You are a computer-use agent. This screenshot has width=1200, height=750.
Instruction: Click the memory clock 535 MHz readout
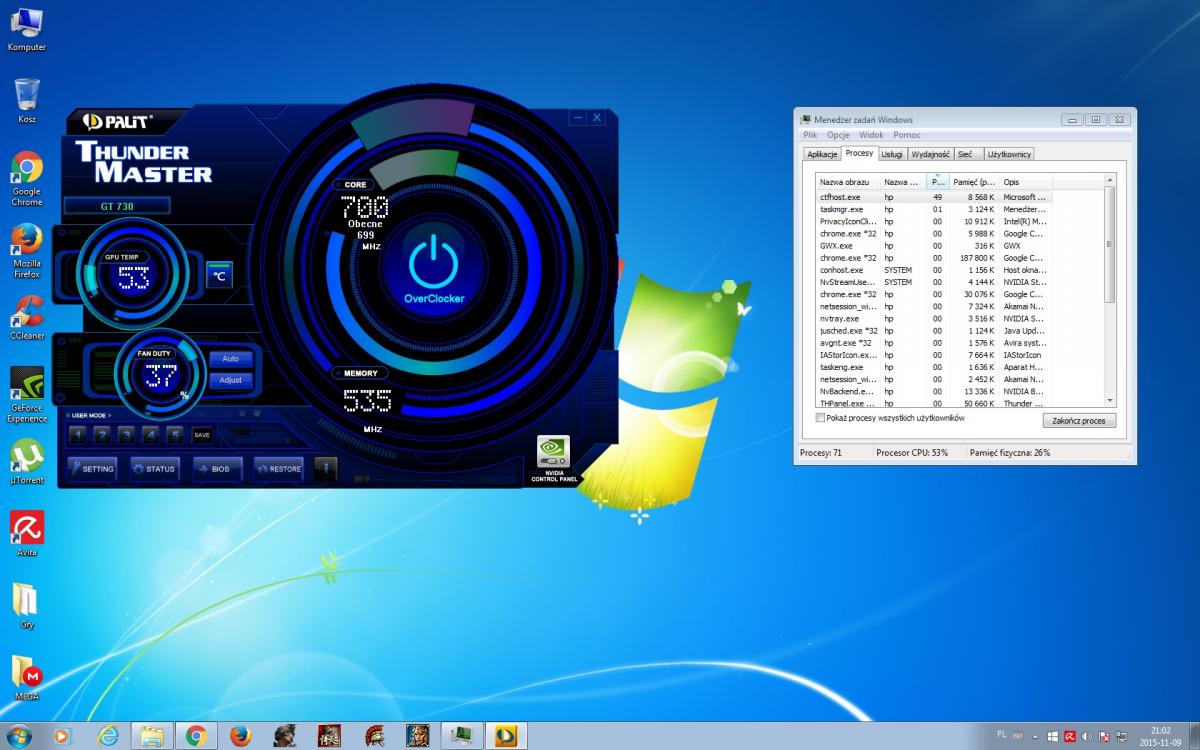366,401
